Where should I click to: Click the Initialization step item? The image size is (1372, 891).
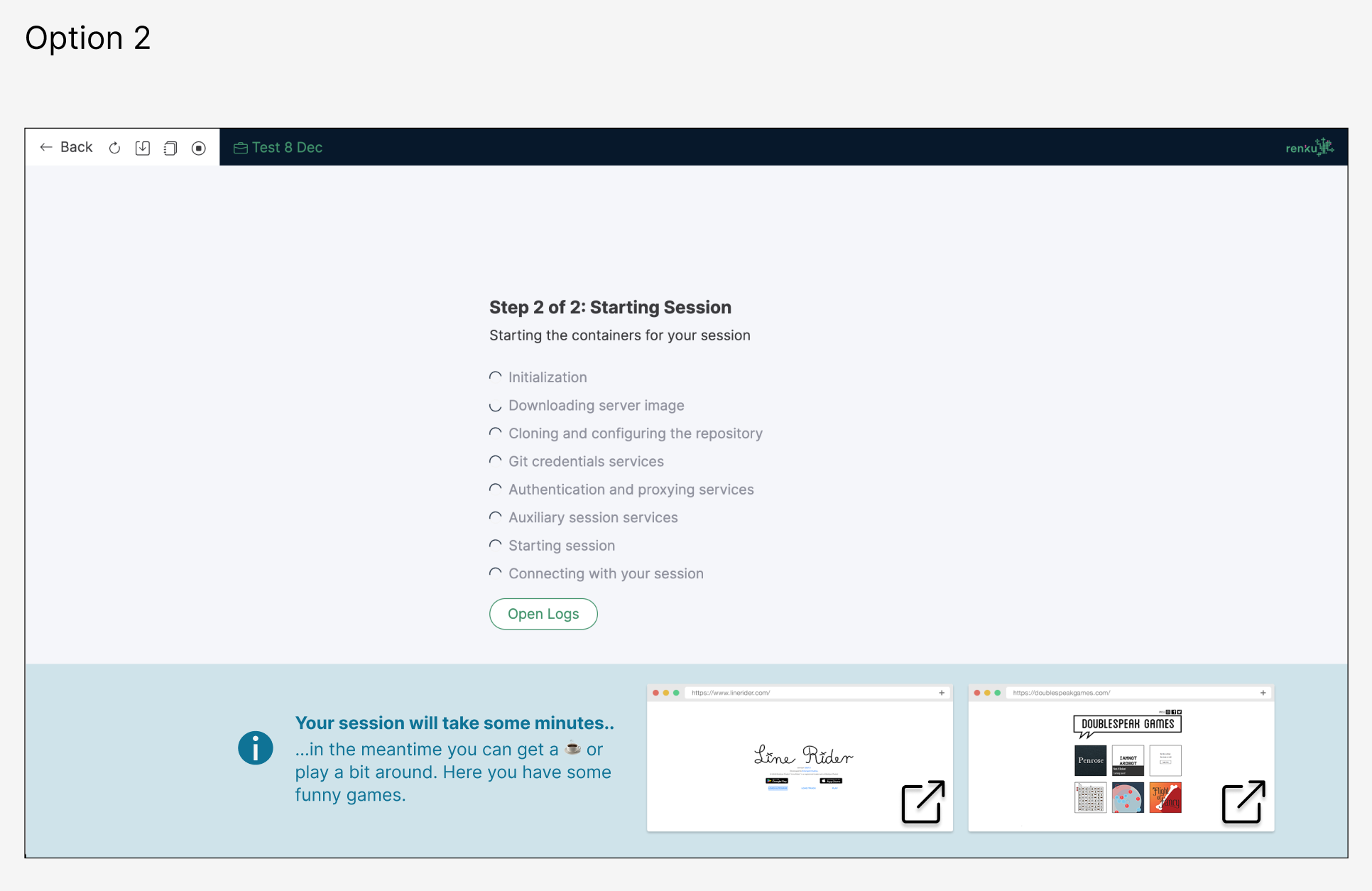548,377
